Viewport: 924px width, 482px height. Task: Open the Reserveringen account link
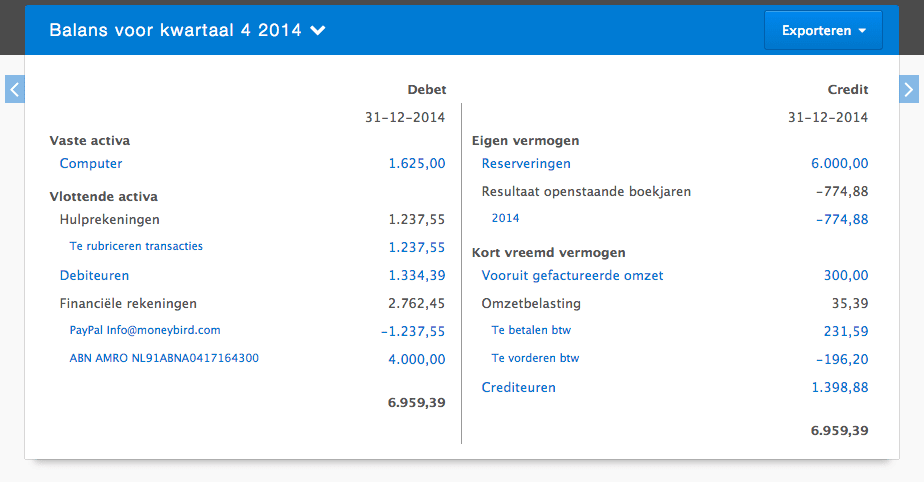tap(526, 163)
